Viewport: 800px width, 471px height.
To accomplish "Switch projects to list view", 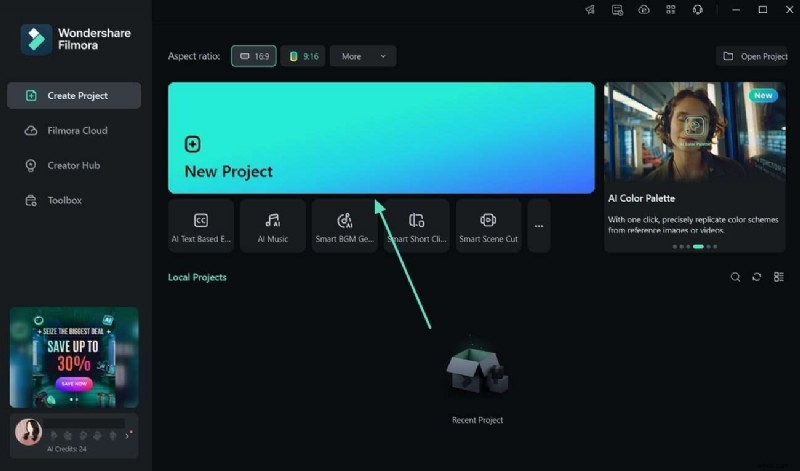I will pyautogui.click(x=779, y=277).
